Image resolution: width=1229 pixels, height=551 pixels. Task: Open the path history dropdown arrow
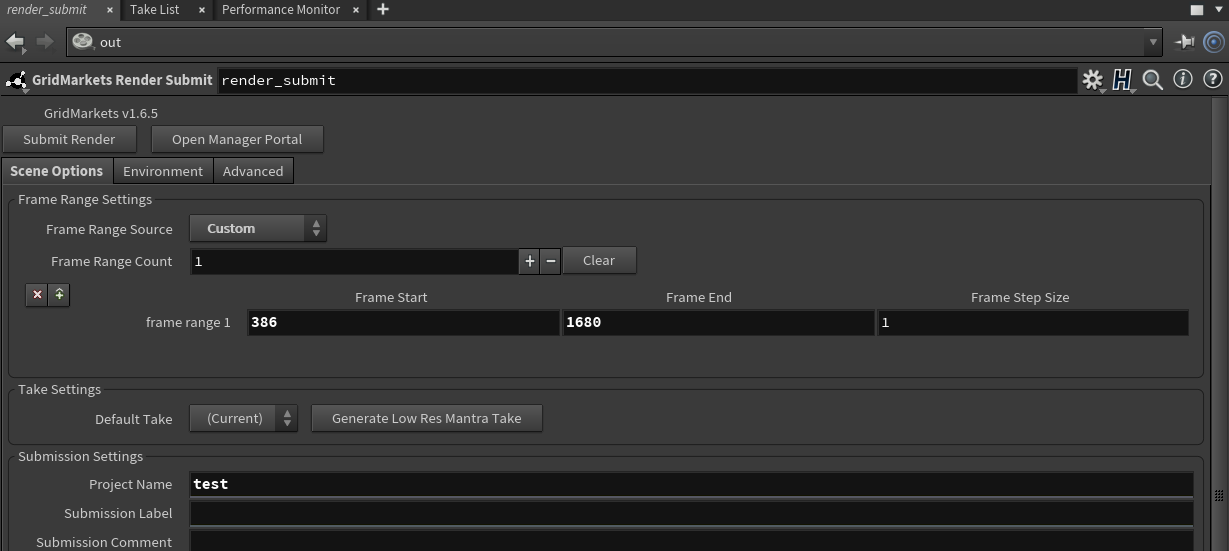coord(1153,42)
